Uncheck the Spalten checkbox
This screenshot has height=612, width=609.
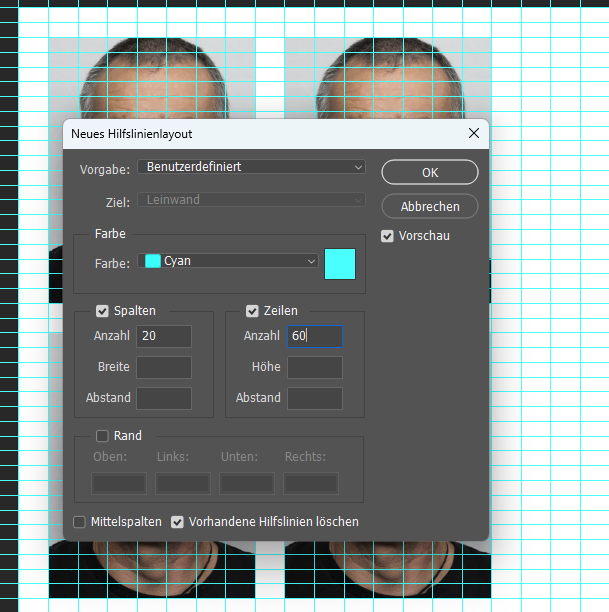click(102, 311)
